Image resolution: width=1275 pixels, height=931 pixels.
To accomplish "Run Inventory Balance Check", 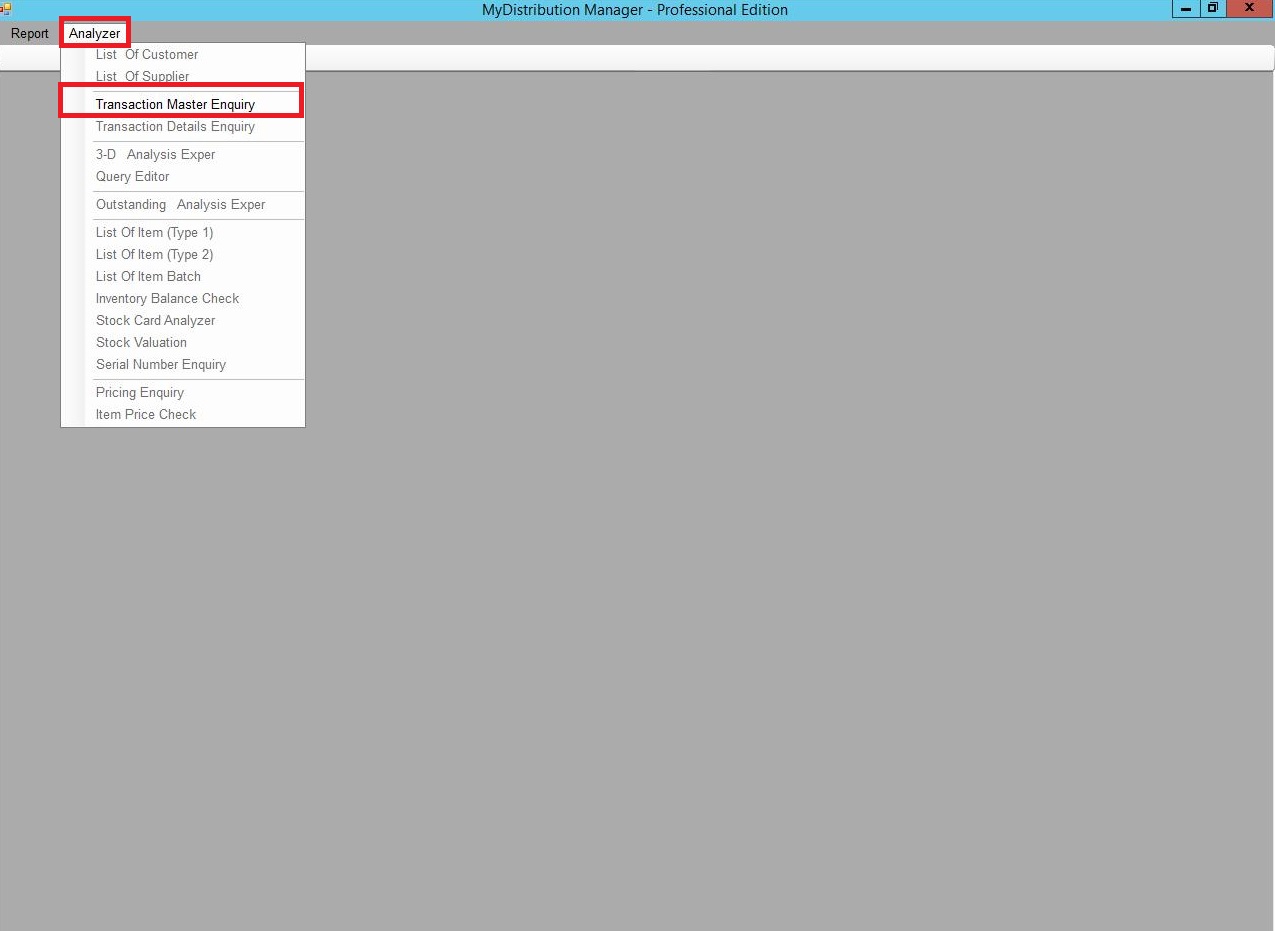I will pyautogui.click(x=167, y=299).
